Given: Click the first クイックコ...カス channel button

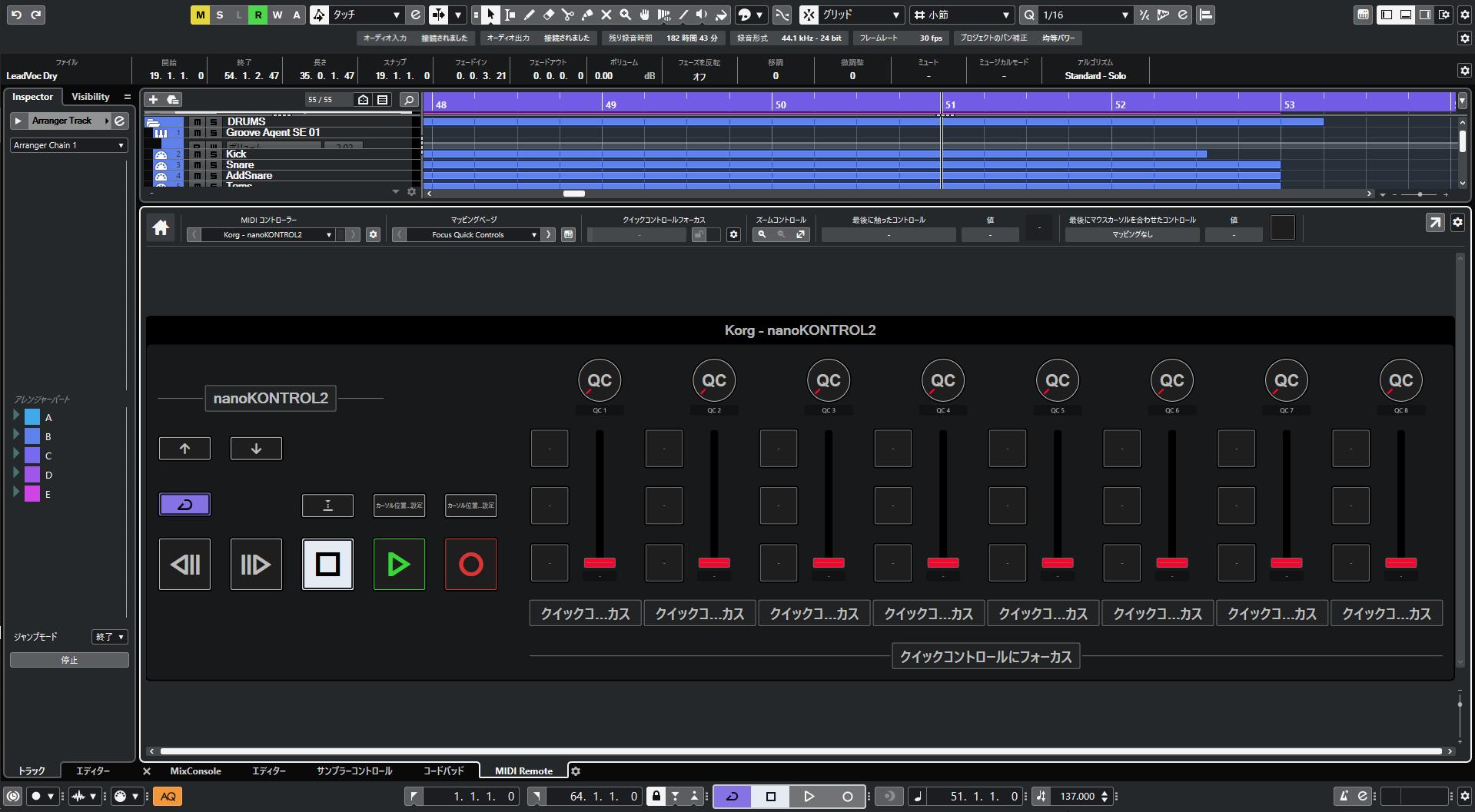Looking at the screenshot, I should click(586, 614).
